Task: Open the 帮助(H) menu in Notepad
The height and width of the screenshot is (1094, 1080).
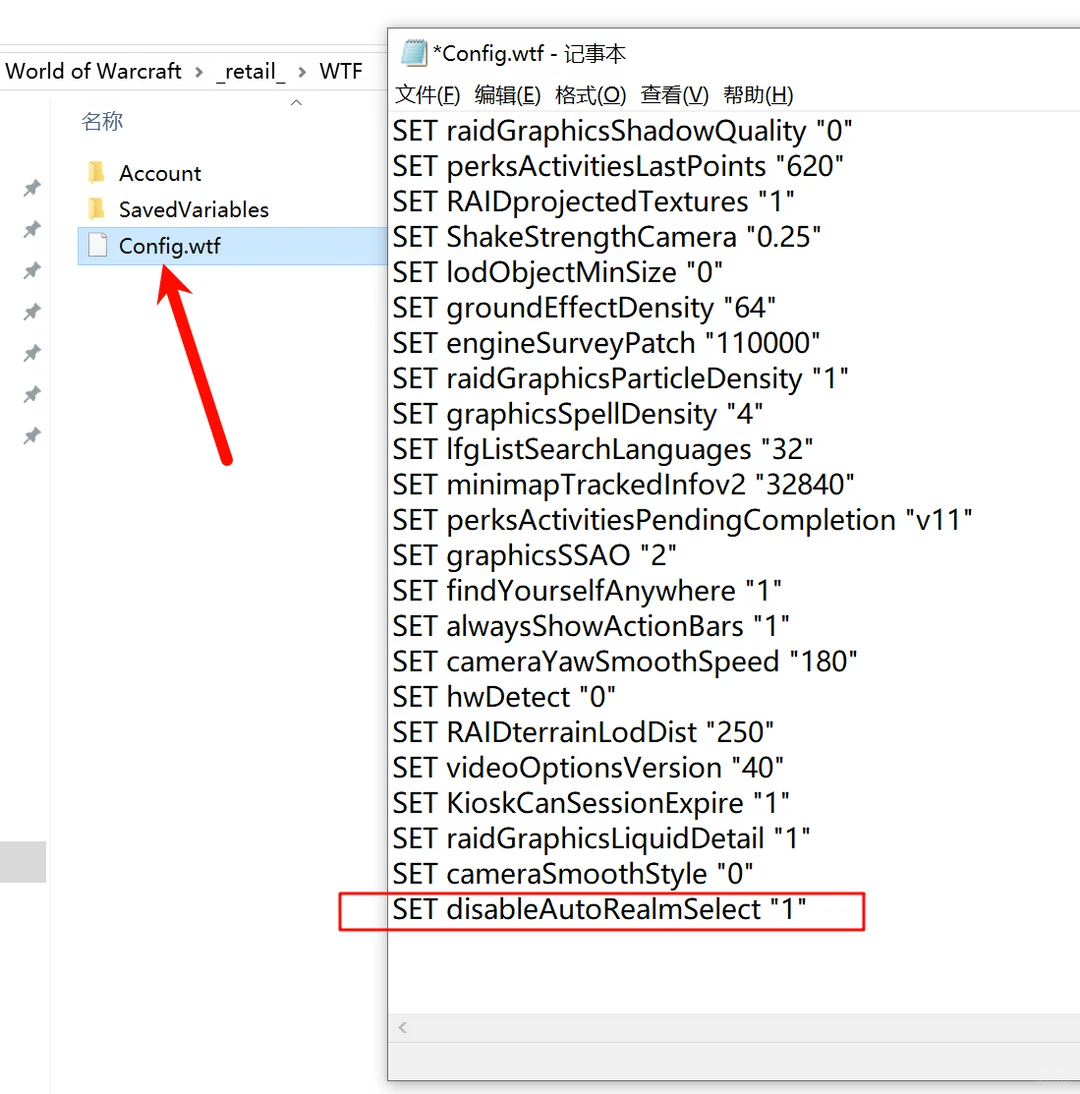Action: click(x=758, y=95)
